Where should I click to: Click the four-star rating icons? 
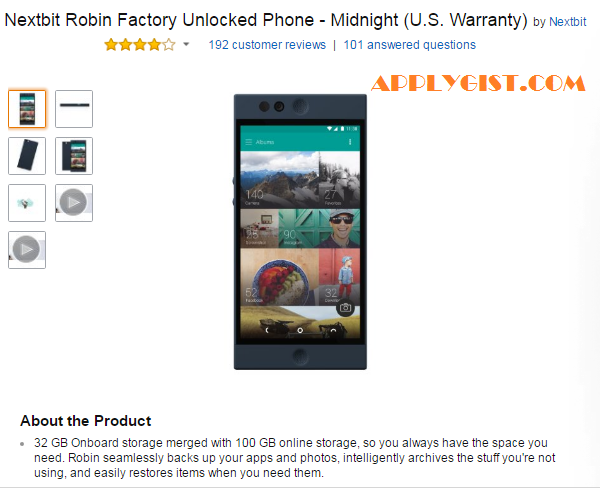pos(140,45)
